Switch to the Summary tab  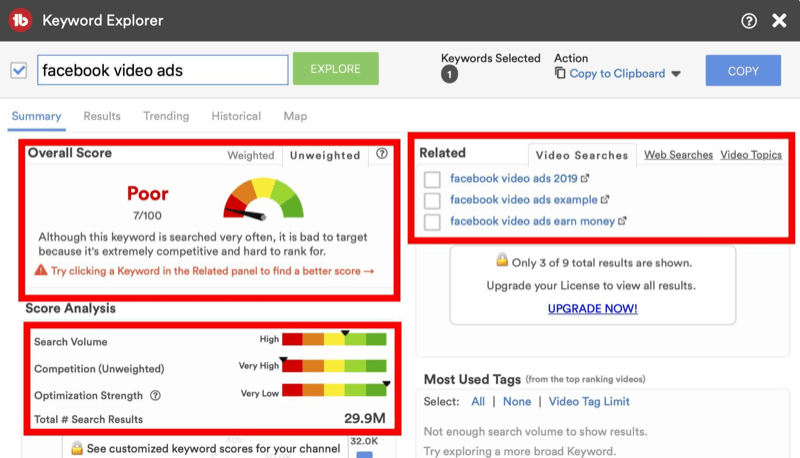click(36, 116)
